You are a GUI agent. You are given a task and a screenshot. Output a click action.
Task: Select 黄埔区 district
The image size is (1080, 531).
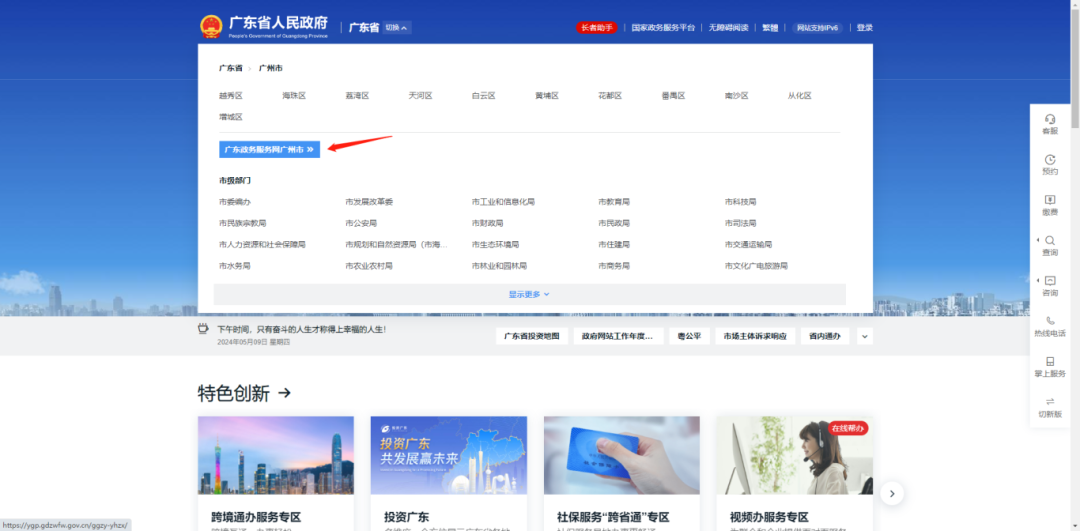point(547,96)
